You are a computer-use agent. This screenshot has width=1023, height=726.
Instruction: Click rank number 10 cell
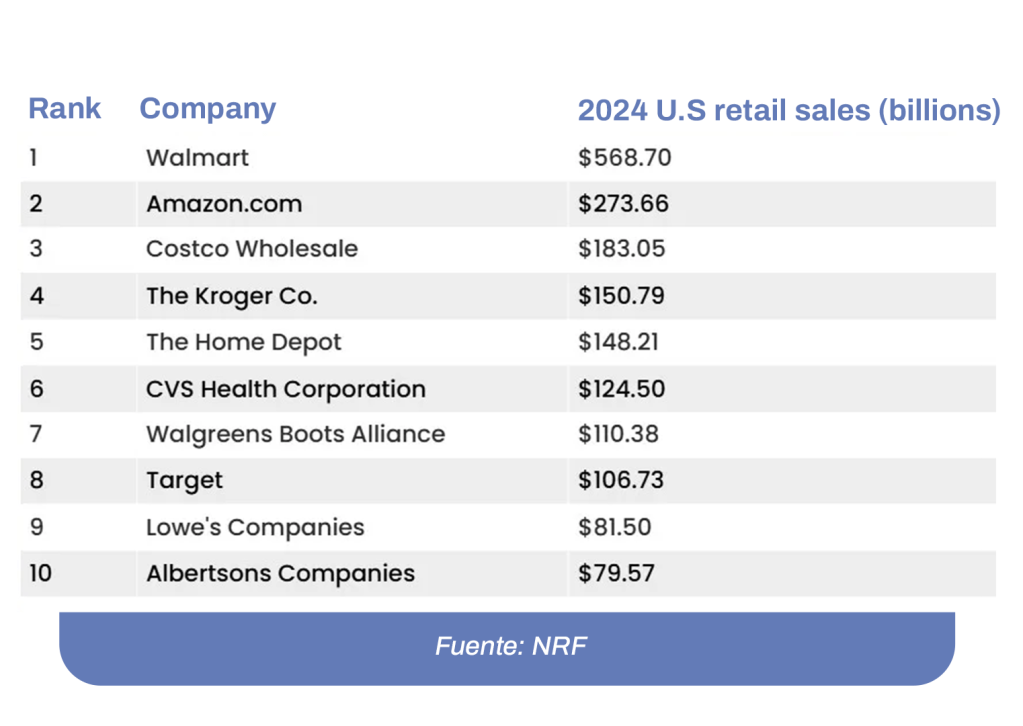42,574
